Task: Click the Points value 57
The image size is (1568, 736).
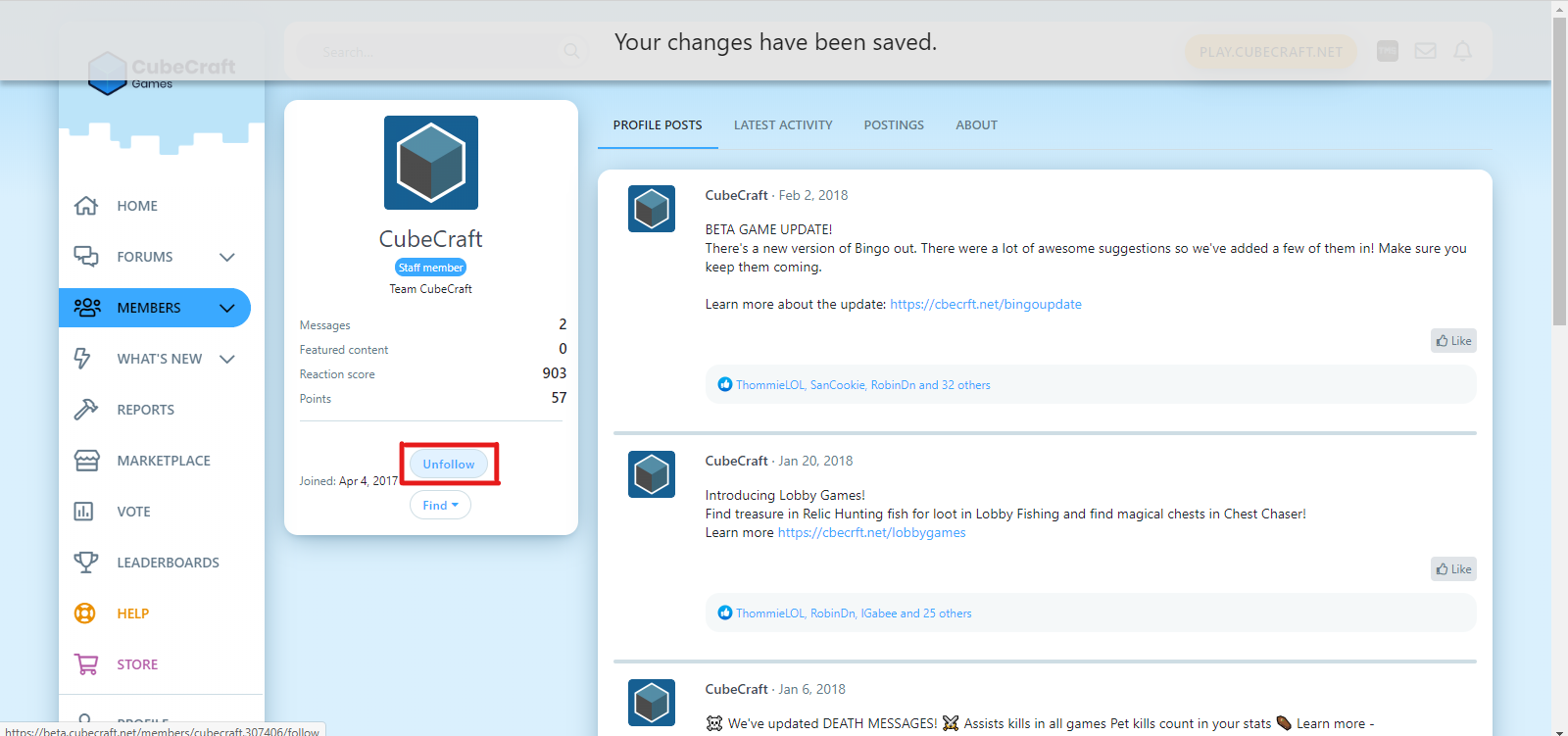Action: click(x=559, y=398)
